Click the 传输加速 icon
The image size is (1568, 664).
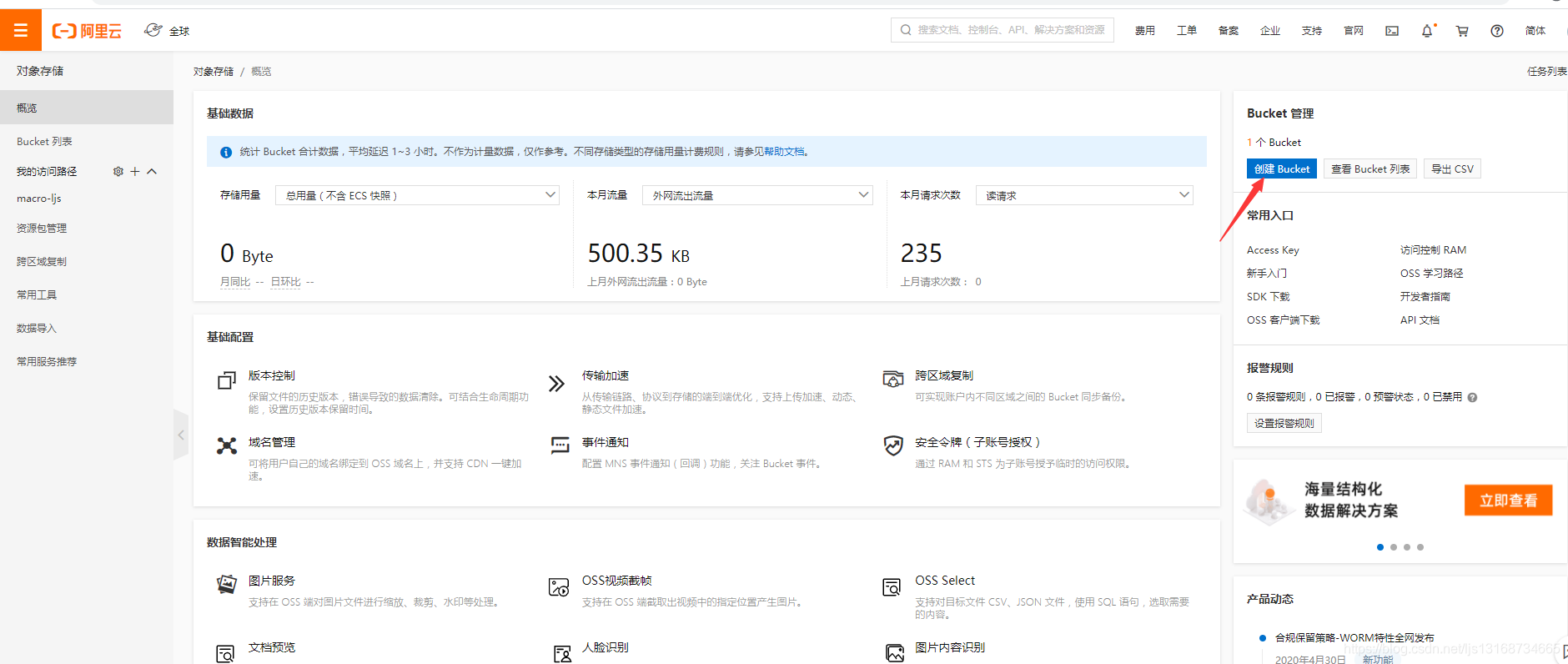556,384
